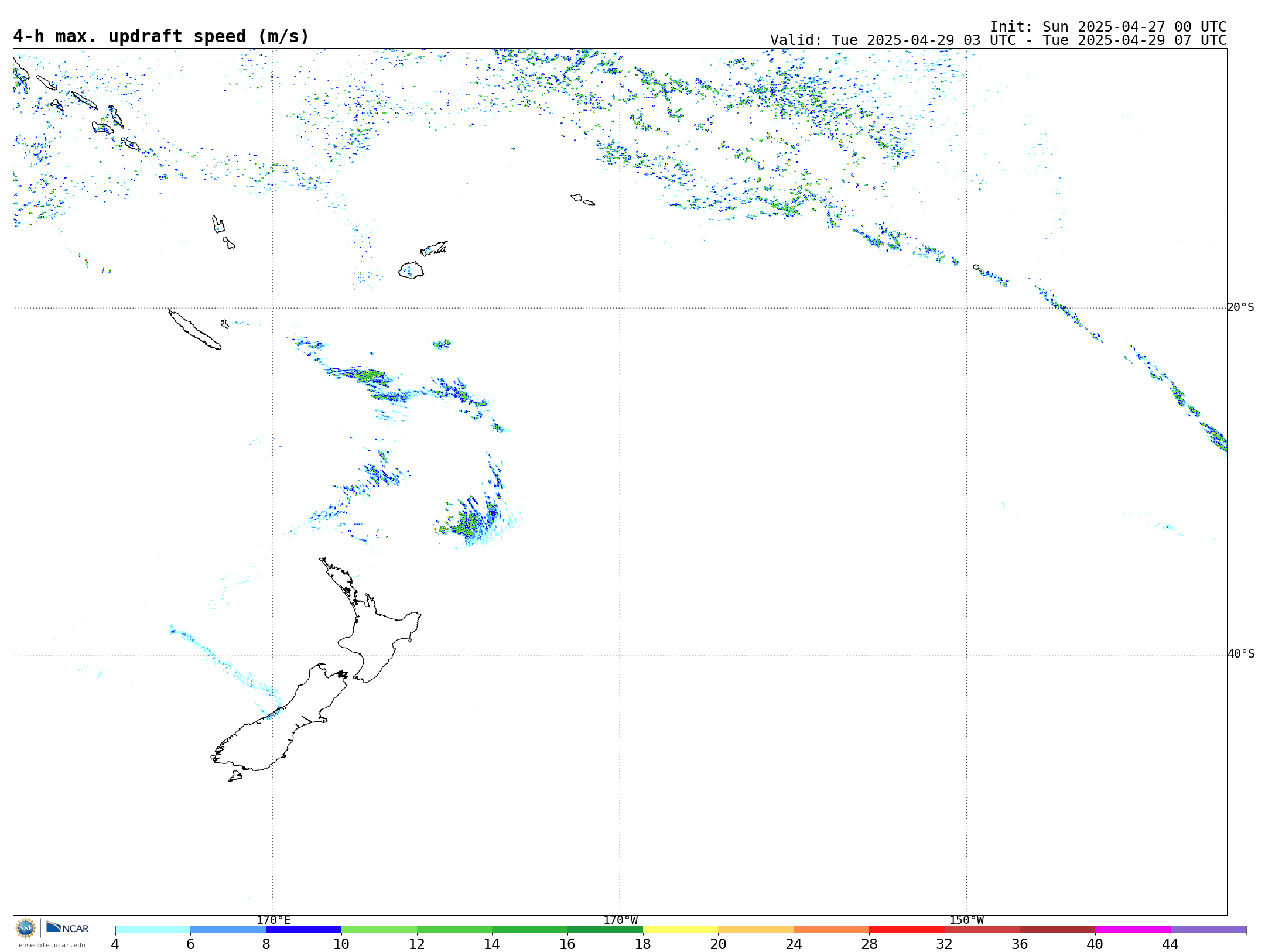Click the light cyan 4-6 colorbar swatch
This screenshot has width=1265, height=952.
tap(153, 930)
